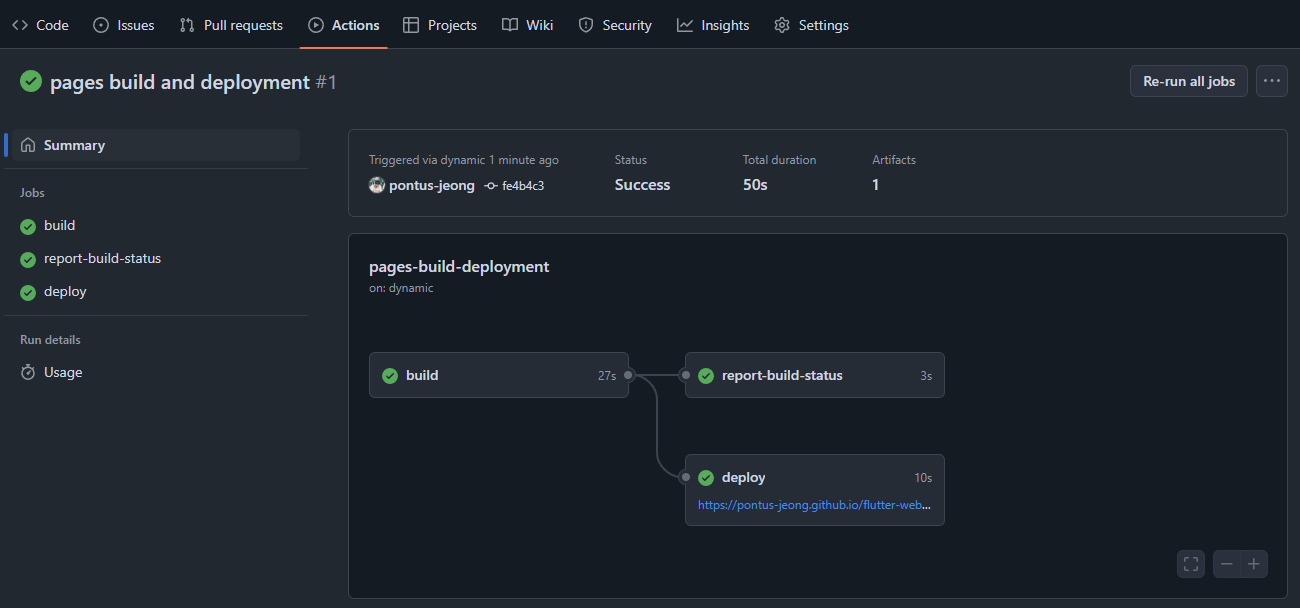Zoom out the workflow graph
Image resolution: width=1300 pixels, height=608 pixels.
point(1227,564)
